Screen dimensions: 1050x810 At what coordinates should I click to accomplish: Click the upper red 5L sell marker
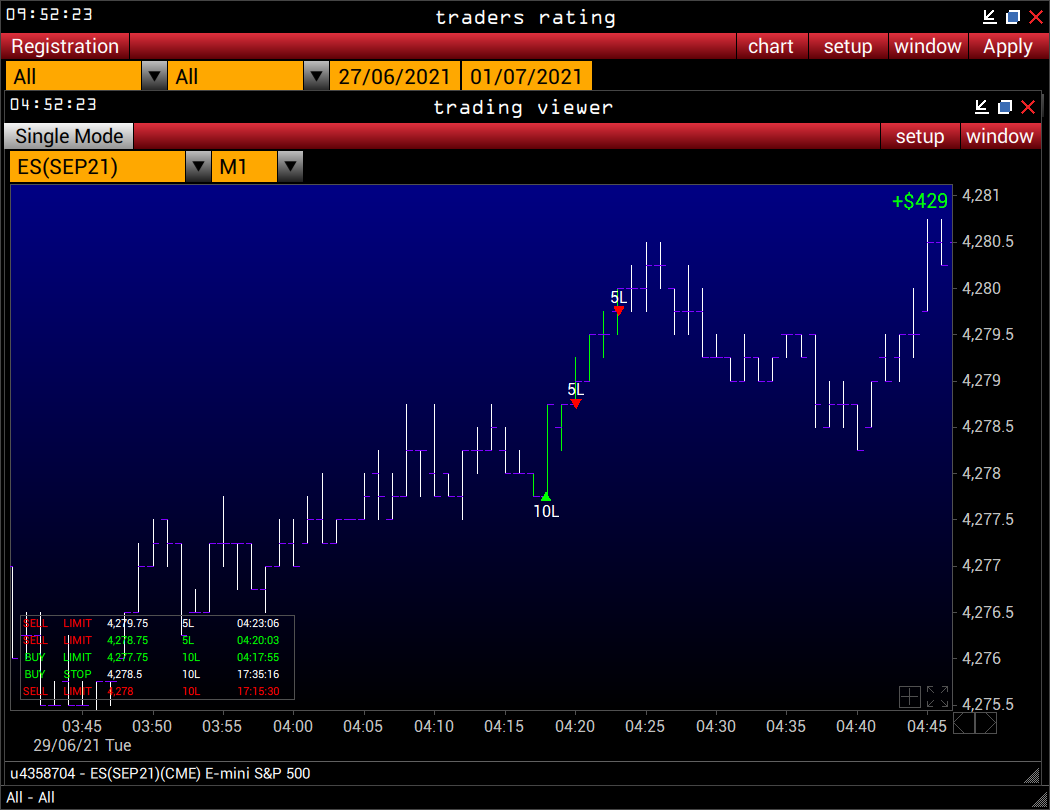coord(619,310)
